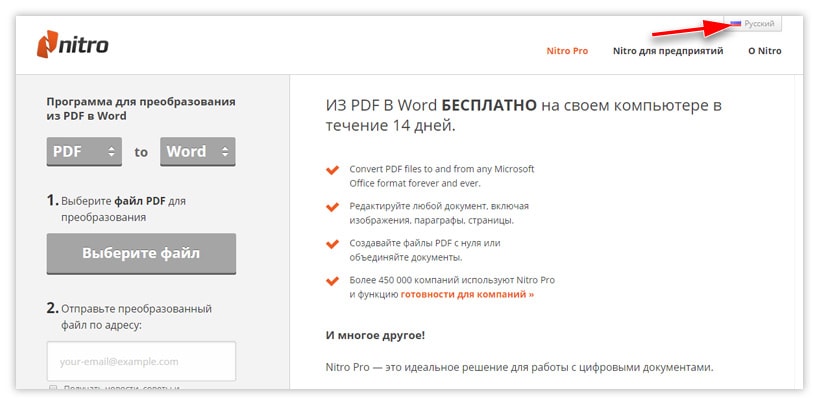This screenshot has width=820, height=402.
Task: Open the Русский language selector
Action: (753, 24)
